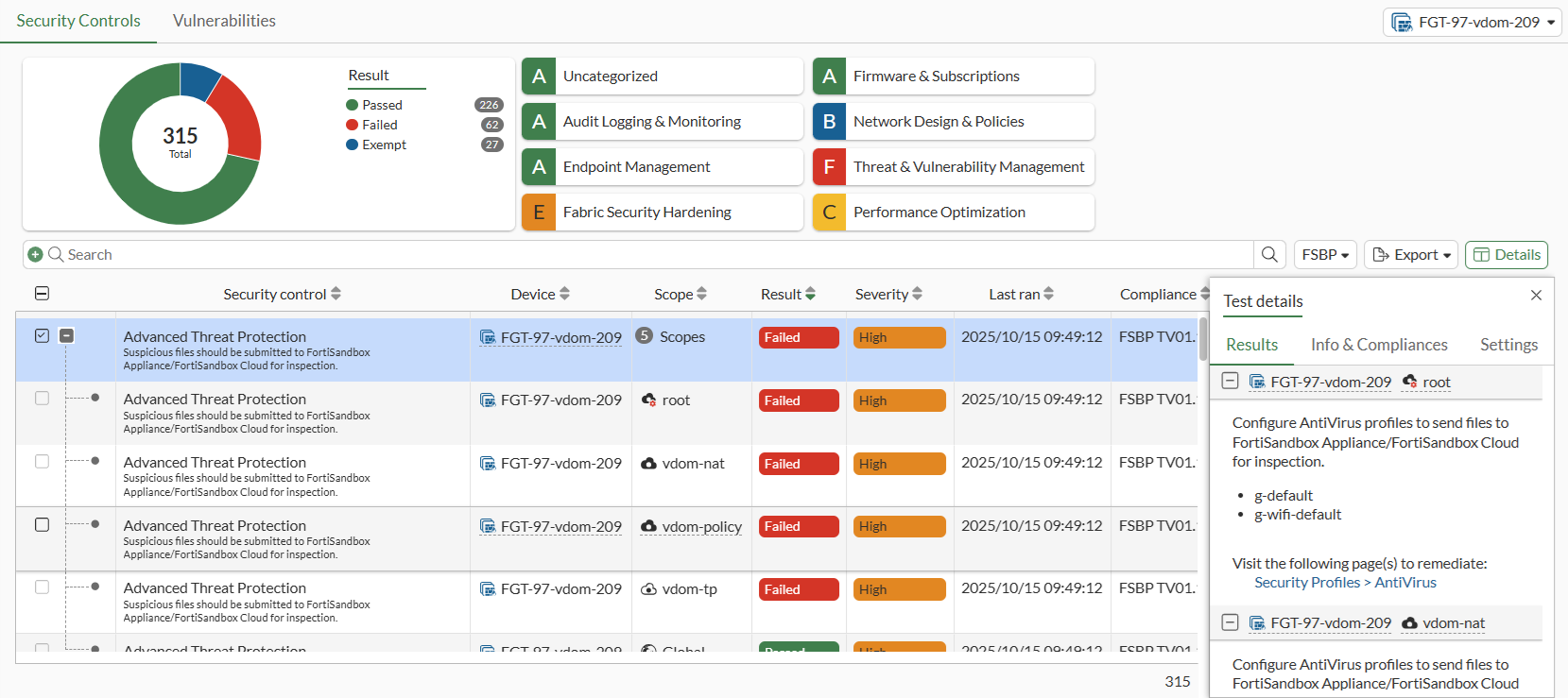
Task: Toggle the selected Advanced Threat Protection row checkbox
Action: pos(42,335)
